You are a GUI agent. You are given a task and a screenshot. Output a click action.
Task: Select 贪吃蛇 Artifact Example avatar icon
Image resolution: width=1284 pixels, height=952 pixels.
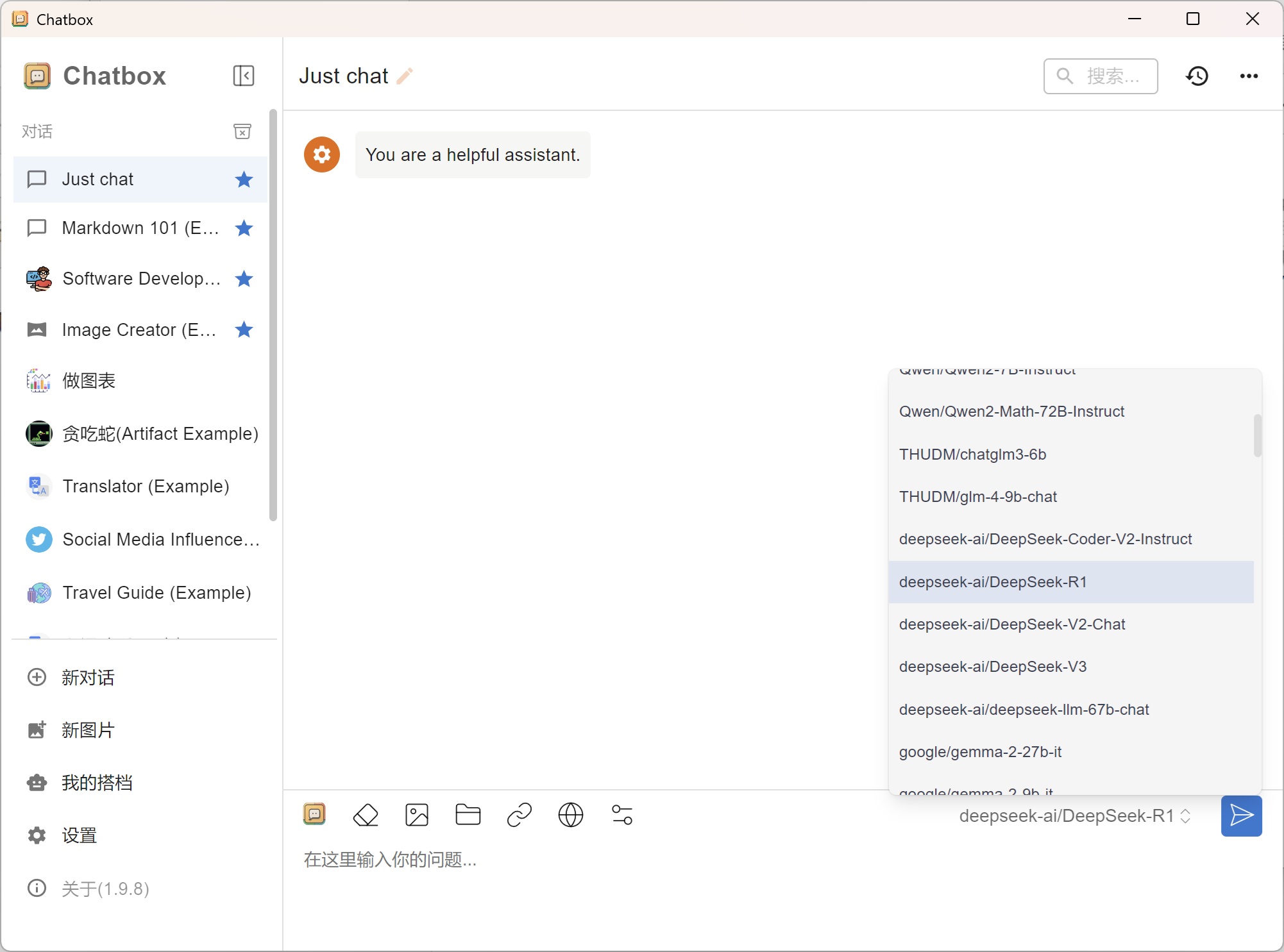(38, 434)
